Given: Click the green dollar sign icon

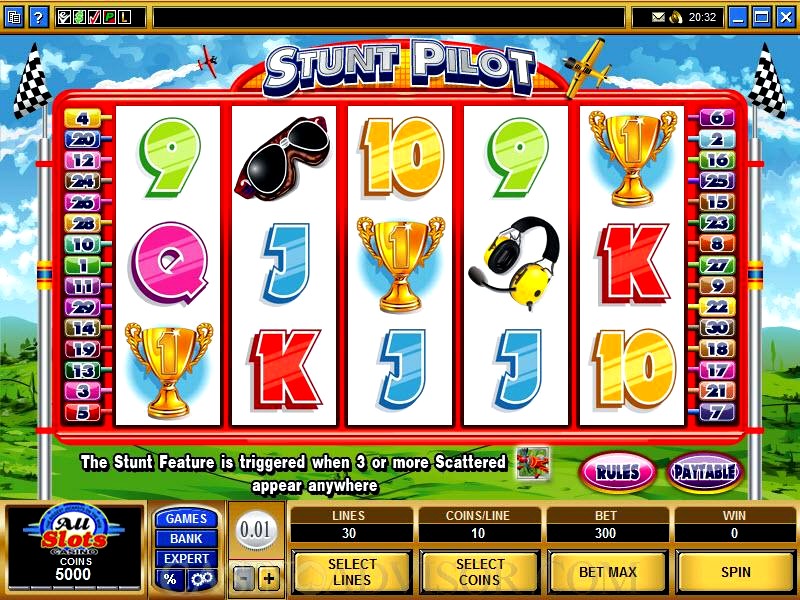Looking at the screenshot, I should tap(79, 18).
